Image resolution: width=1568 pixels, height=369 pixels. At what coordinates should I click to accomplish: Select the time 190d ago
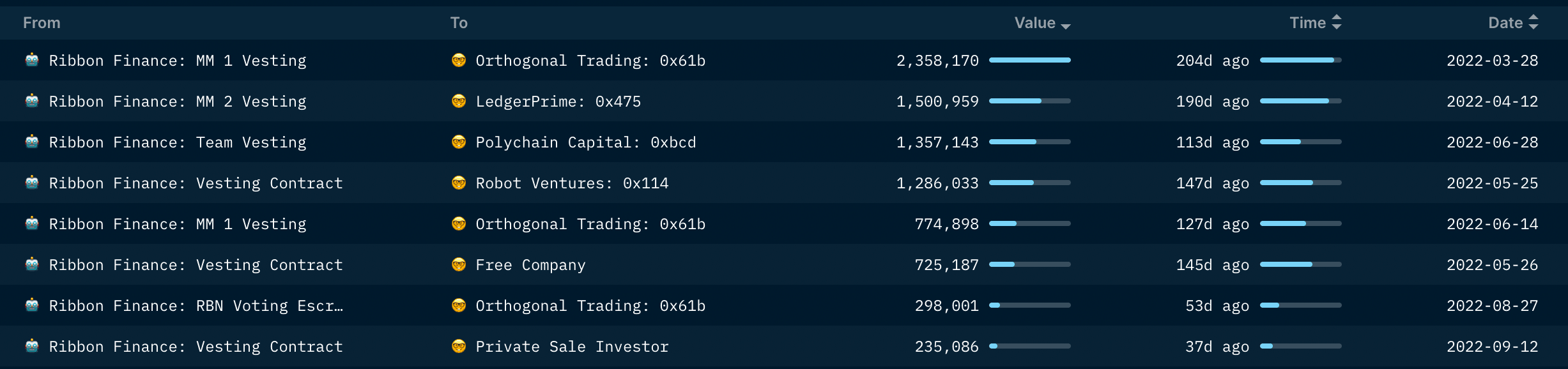pos(1213,102)
